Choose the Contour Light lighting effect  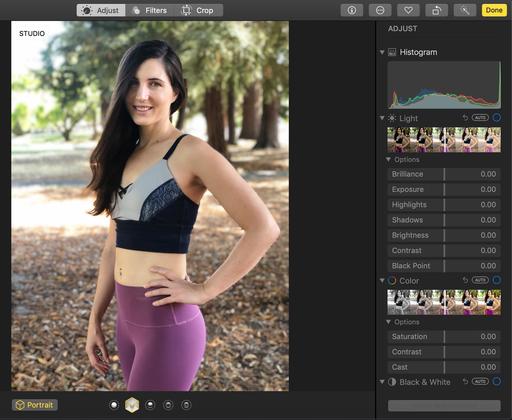click(150, 405)
